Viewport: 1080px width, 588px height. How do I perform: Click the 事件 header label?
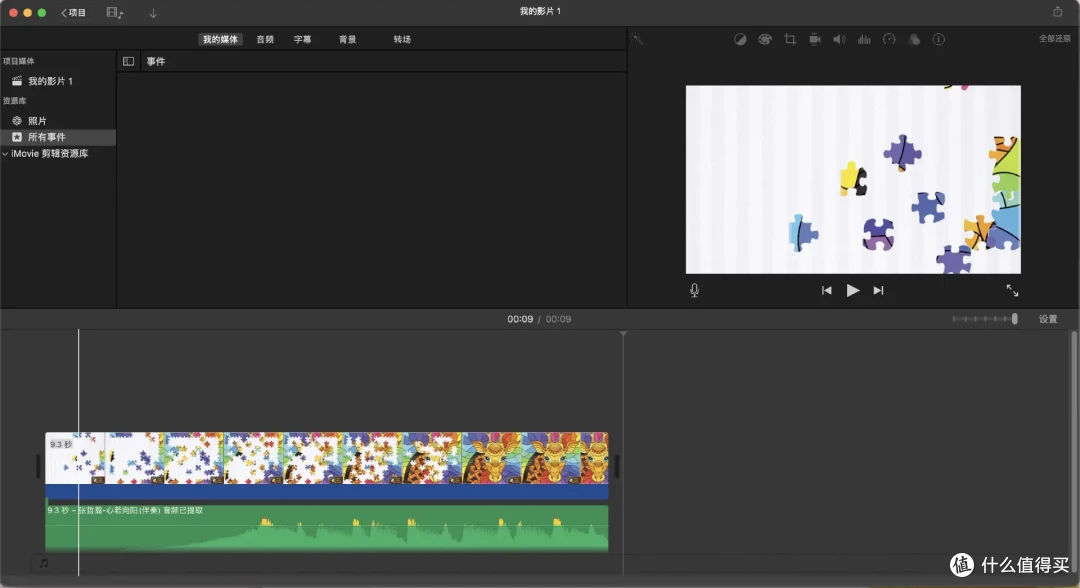coord(156,61)
